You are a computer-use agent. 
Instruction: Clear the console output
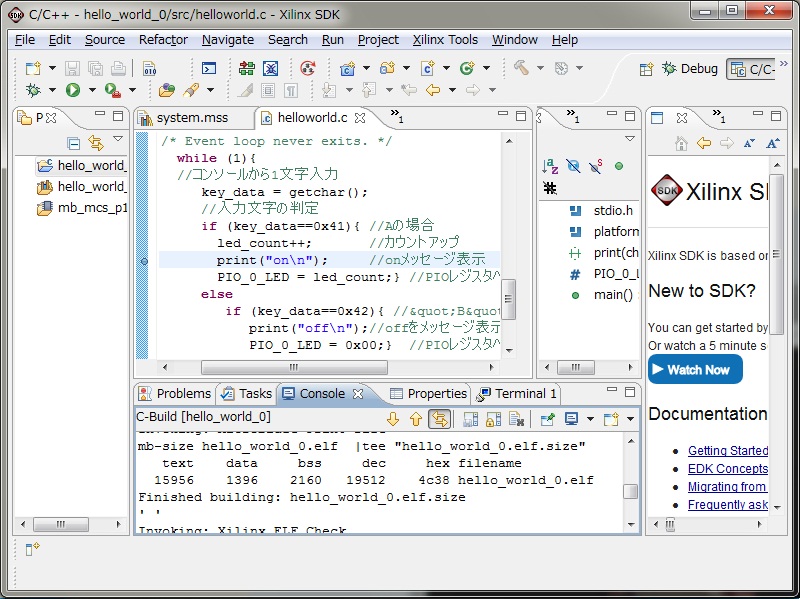click(517, 419)
